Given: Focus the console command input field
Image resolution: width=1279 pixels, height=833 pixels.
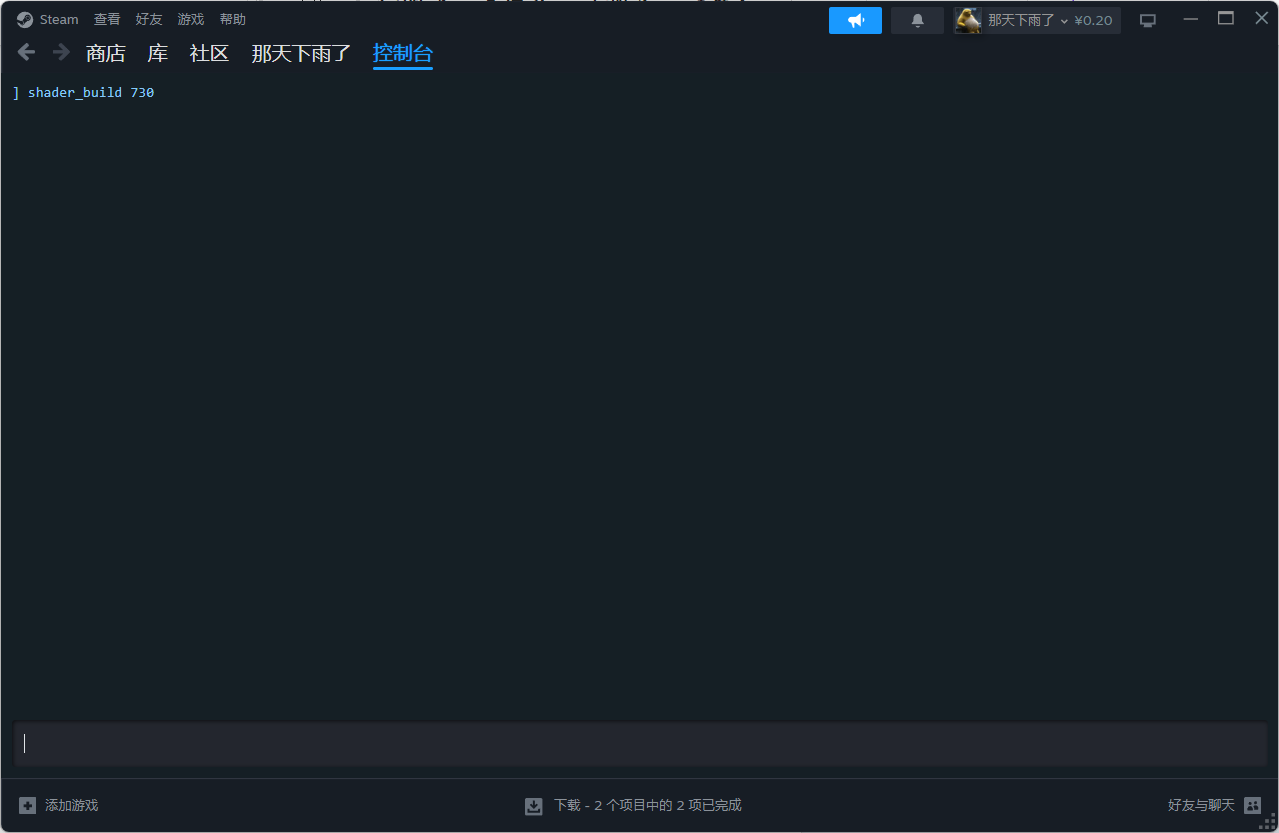Looking at the screenshot, I should 640,744.
